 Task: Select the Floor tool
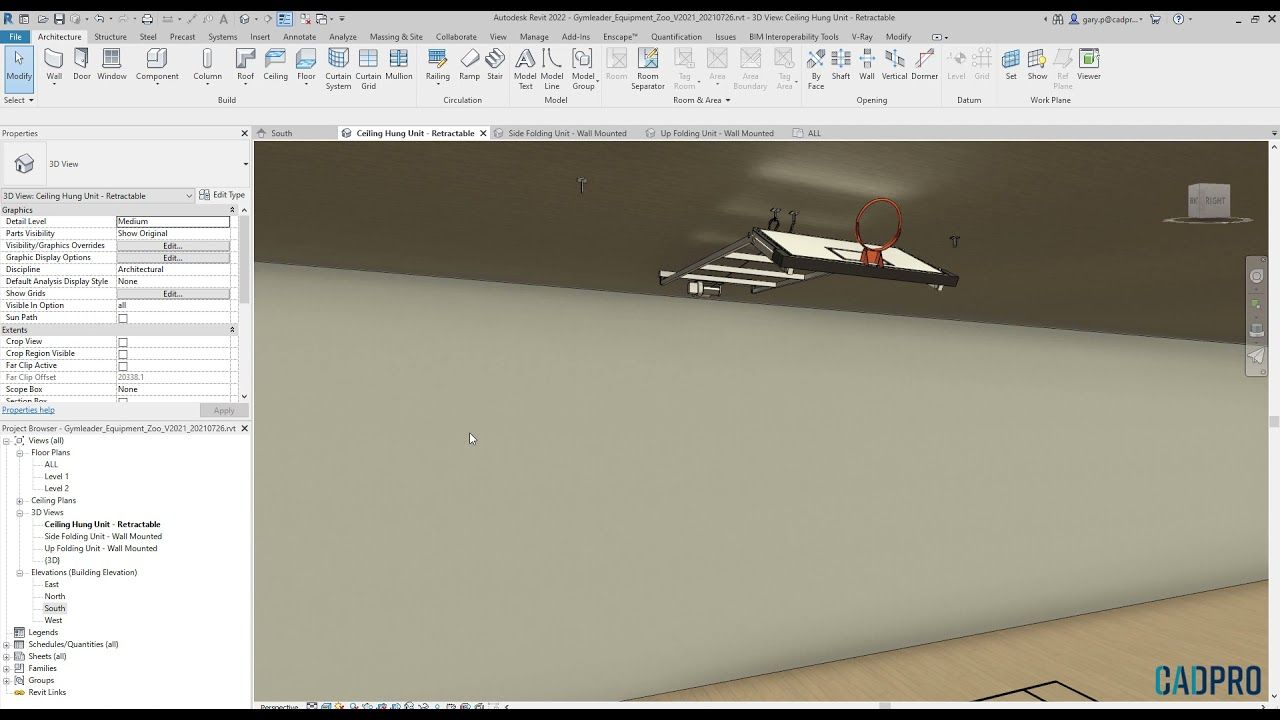(x=306, y=65)
